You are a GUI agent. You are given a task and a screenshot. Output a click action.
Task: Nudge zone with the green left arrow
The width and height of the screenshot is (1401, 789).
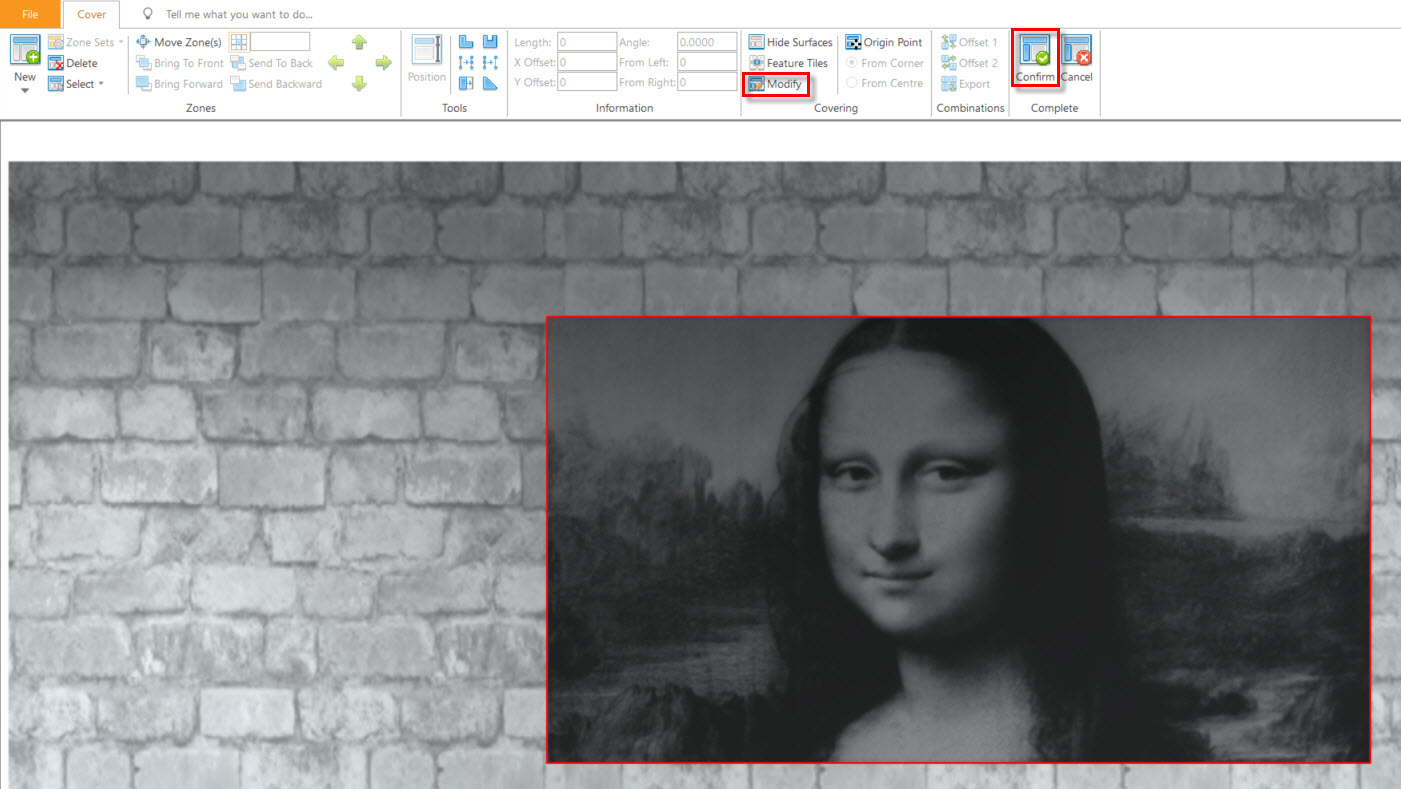point(336,63)
